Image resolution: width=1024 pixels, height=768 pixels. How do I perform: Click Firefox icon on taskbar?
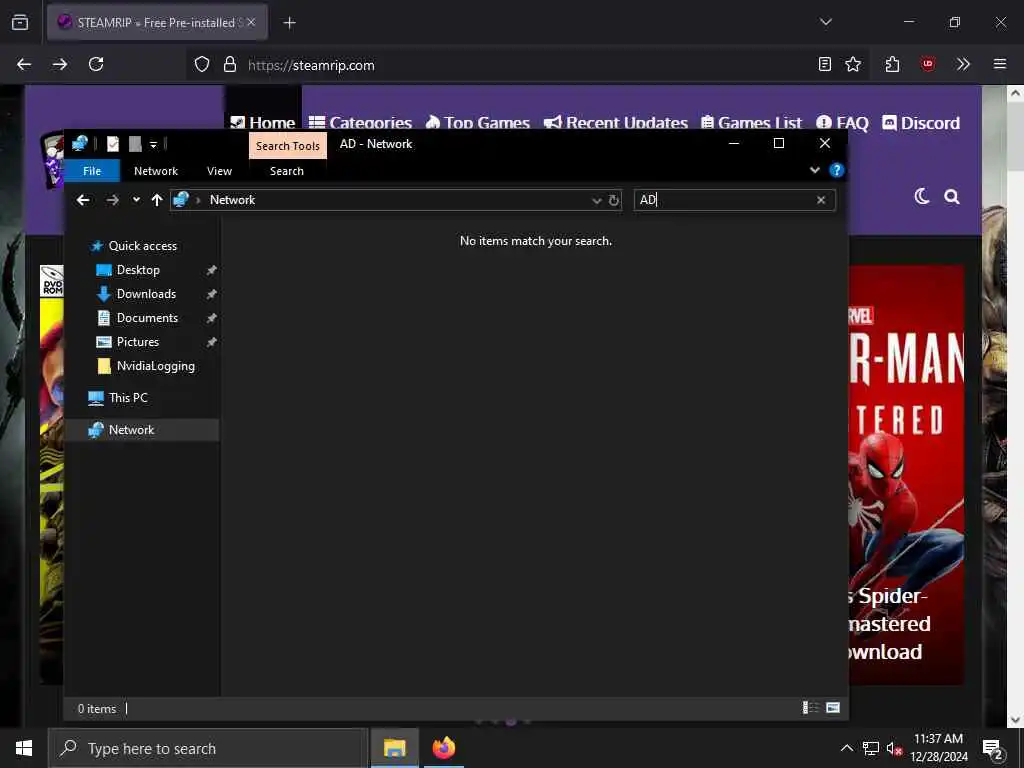tap(443, 748)
